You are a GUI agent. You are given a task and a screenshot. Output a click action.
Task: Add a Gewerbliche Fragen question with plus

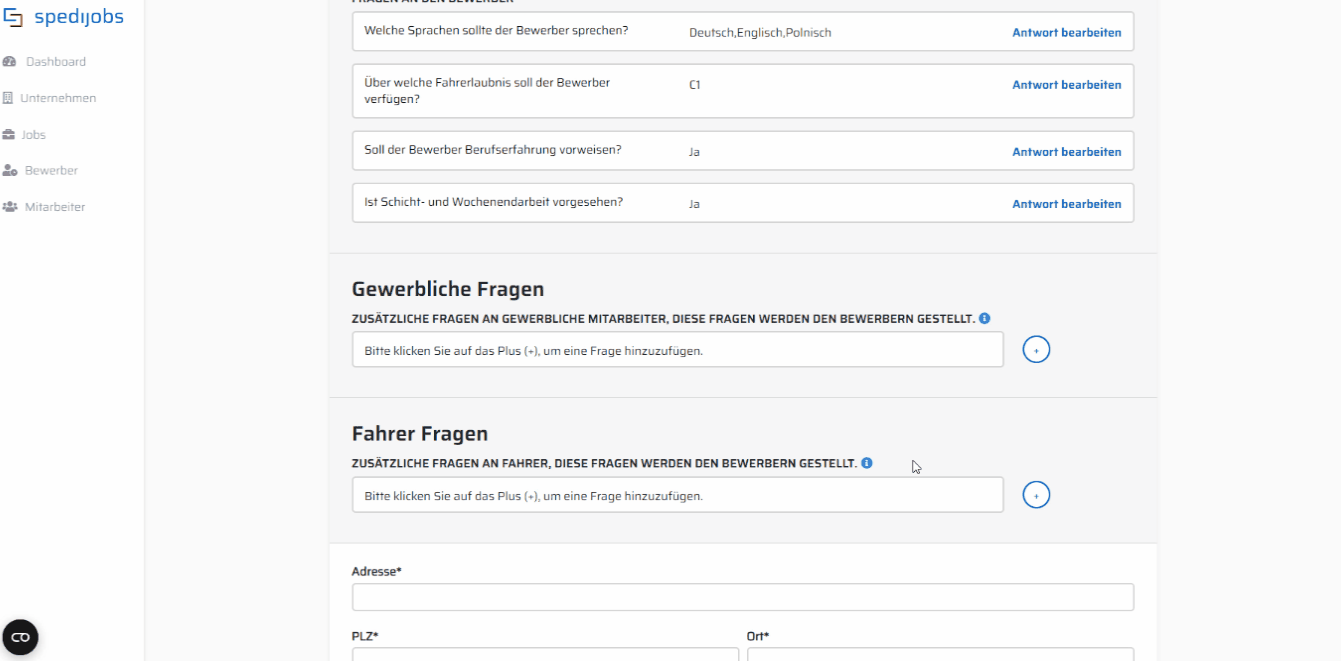(1036, 350)
